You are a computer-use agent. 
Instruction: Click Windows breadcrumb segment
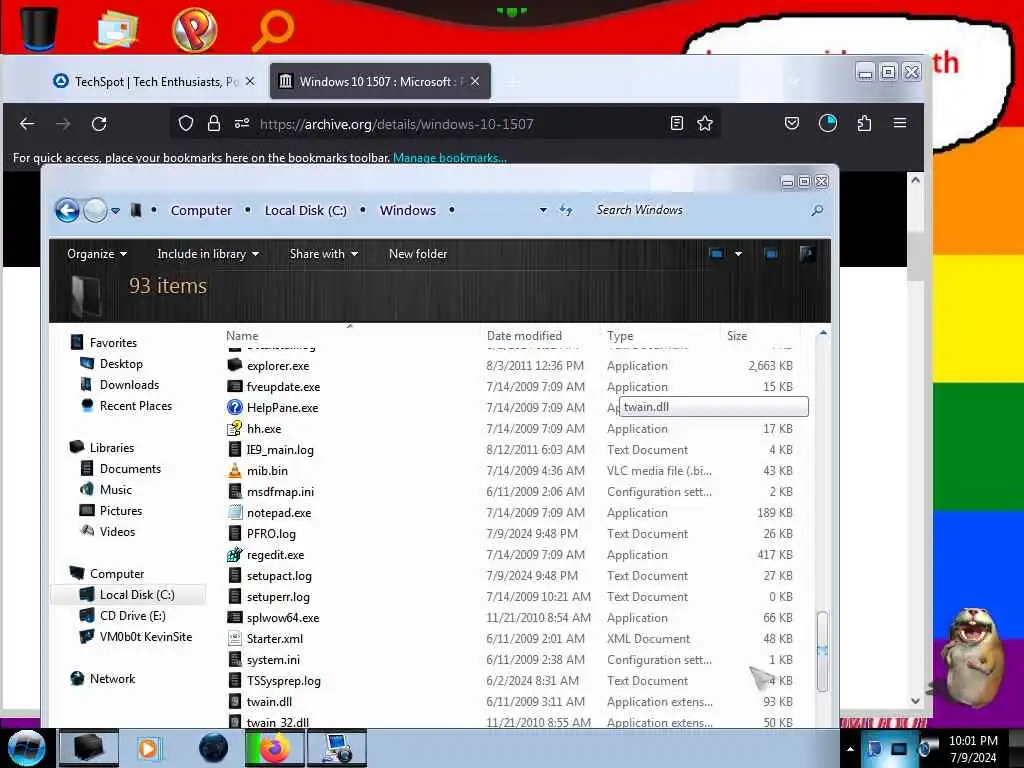(x=408, y=210)
